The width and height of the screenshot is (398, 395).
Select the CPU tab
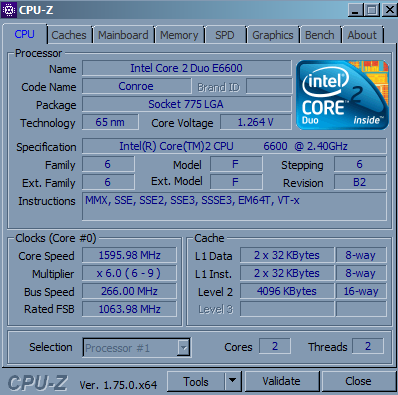pyautogui.click(x=25, y=34)
